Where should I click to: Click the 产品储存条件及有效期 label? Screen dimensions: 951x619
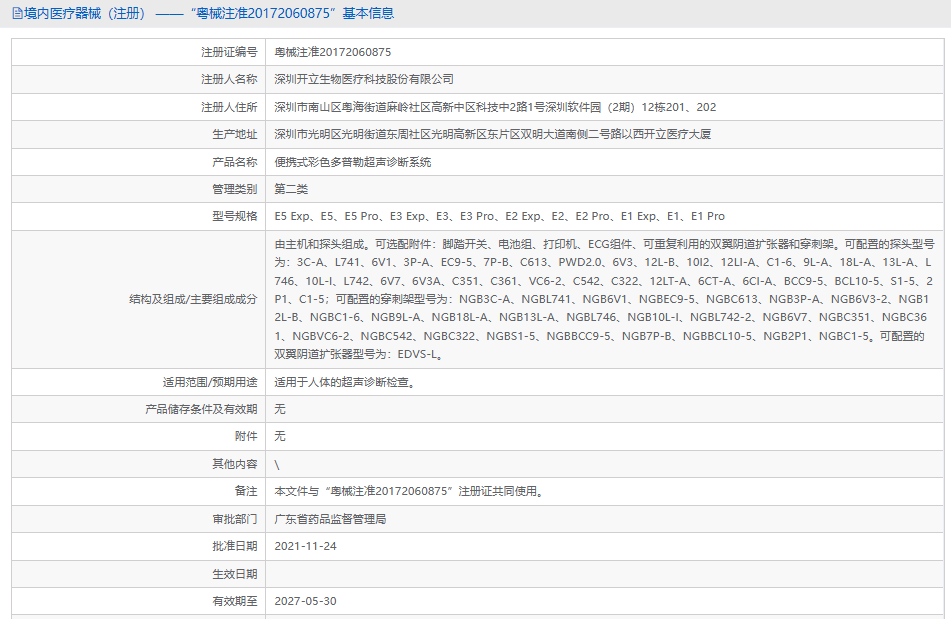click(x=201, y=409)
